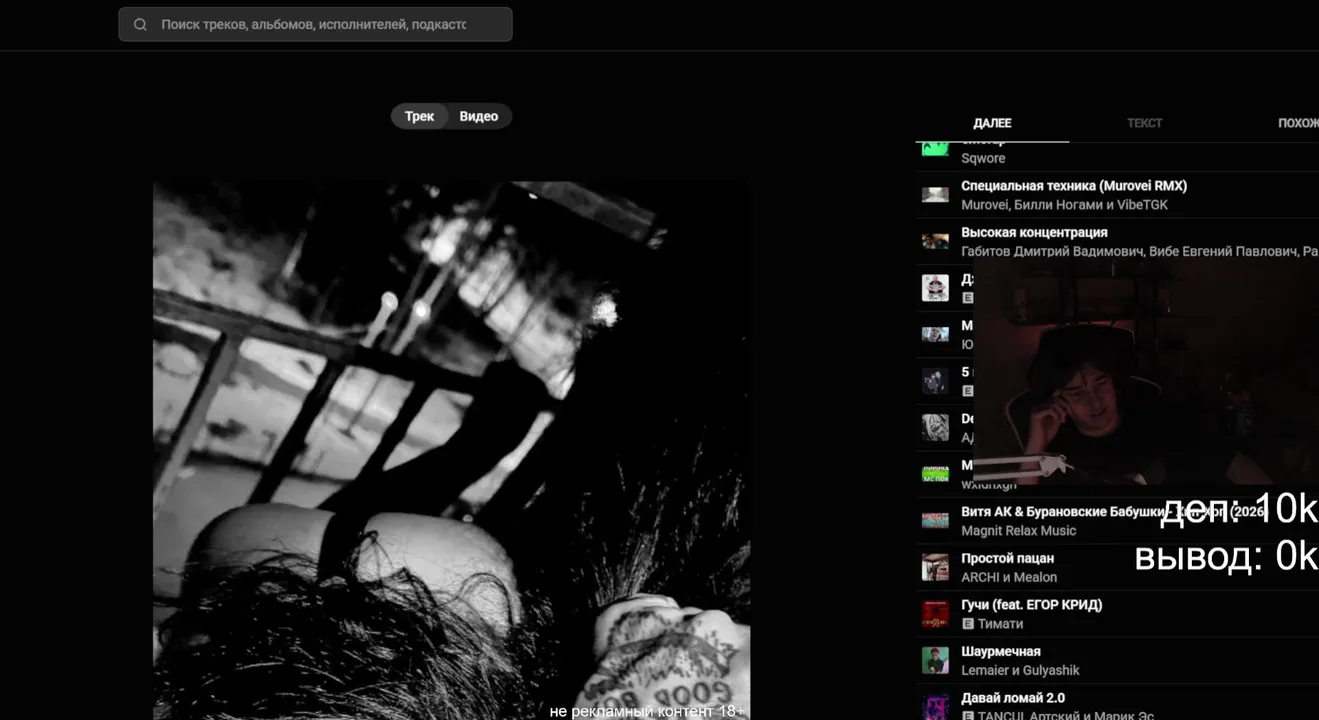Viewport: 1319px width, 720px height.
Task: Click cover thumbnail of Витя АК track
Action: tap(935, 521)
